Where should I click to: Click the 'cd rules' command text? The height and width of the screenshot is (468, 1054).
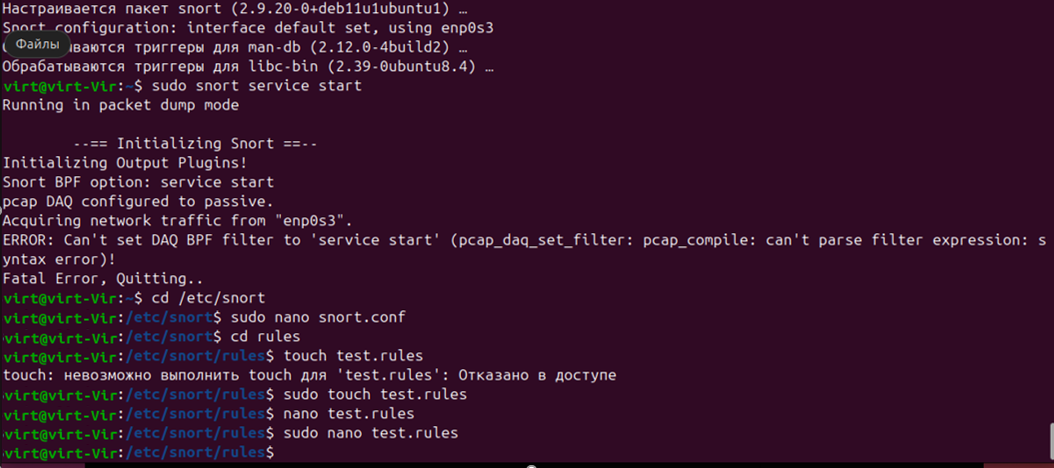(266, 336)
